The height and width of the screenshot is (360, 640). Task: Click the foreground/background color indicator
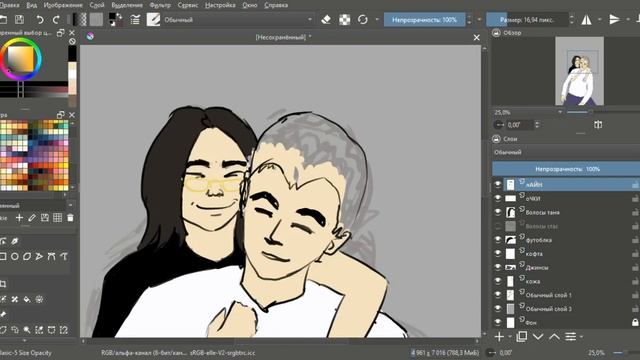point(116,20)
